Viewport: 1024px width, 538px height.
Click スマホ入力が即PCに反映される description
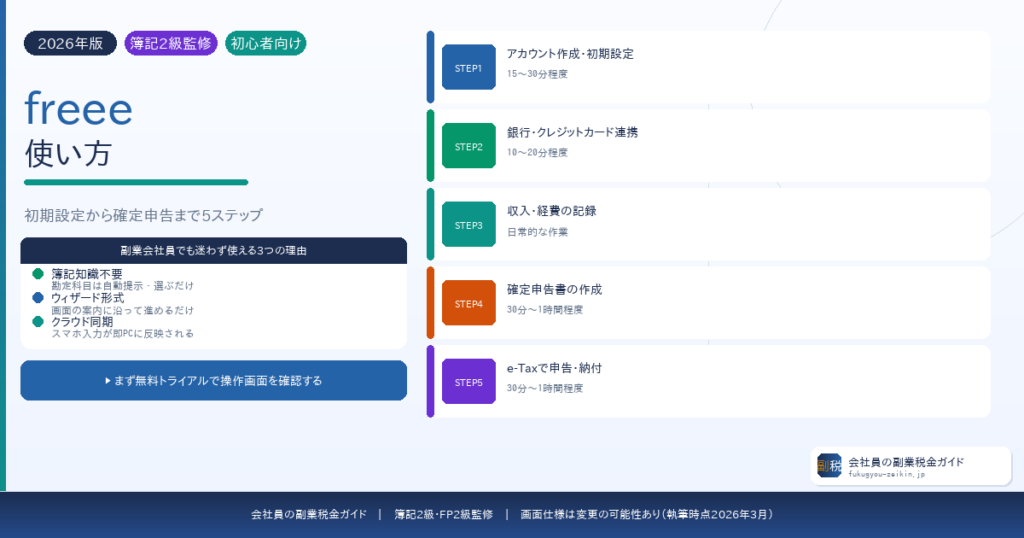[123, 334]
